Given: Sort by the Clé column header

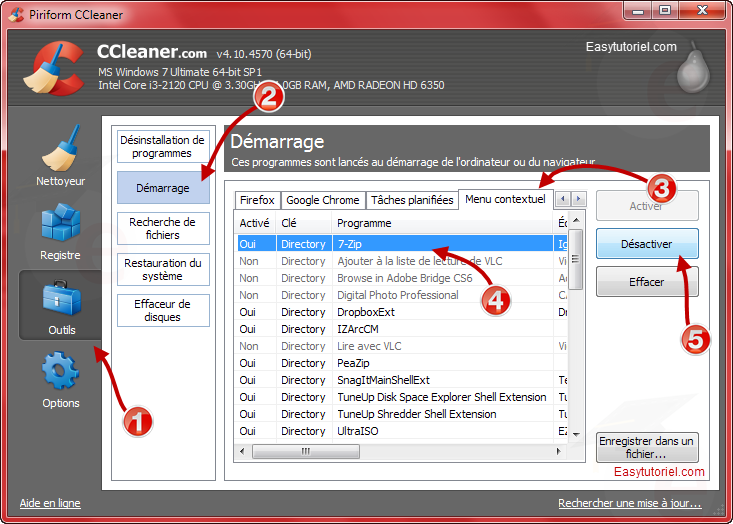Looking at the screenshot, I should click(x=304, y=223).
